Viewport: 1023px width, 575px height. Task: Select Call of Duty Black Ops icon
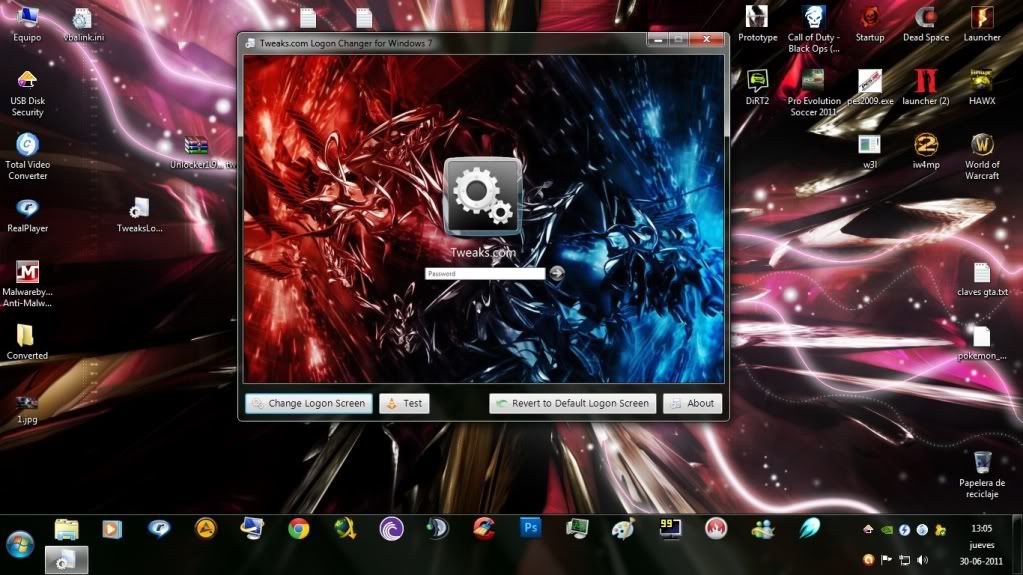(x=814, y=29)
